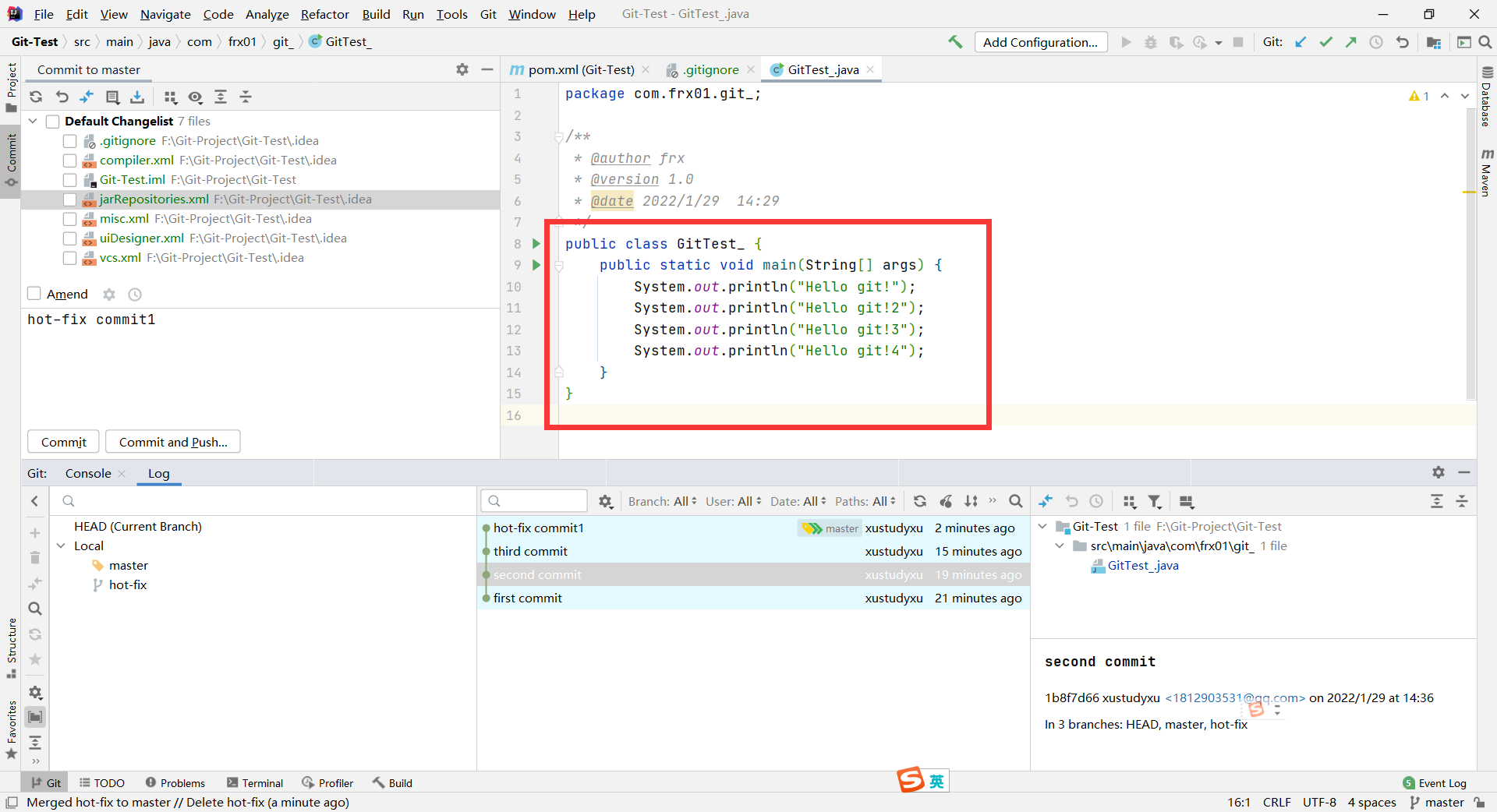This screenshot has width=1497, height=812.
Task: Click the Refresh changes icon in Commit panel
Action: point(36,97)
